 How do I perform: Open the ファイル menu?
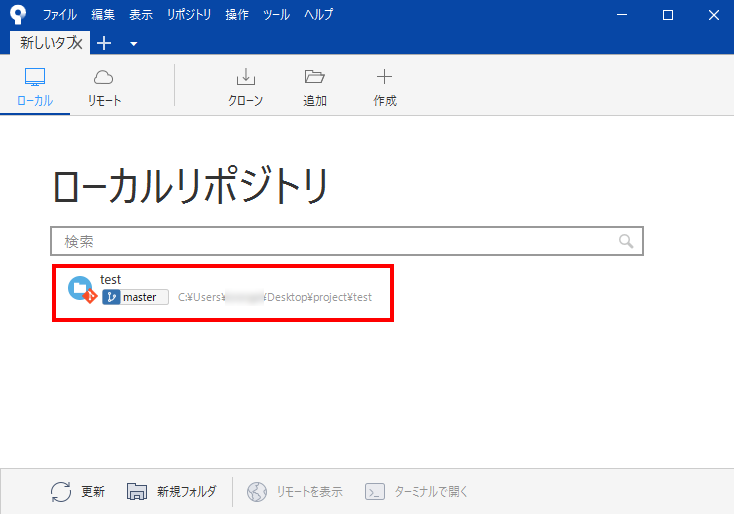[59, 15]
